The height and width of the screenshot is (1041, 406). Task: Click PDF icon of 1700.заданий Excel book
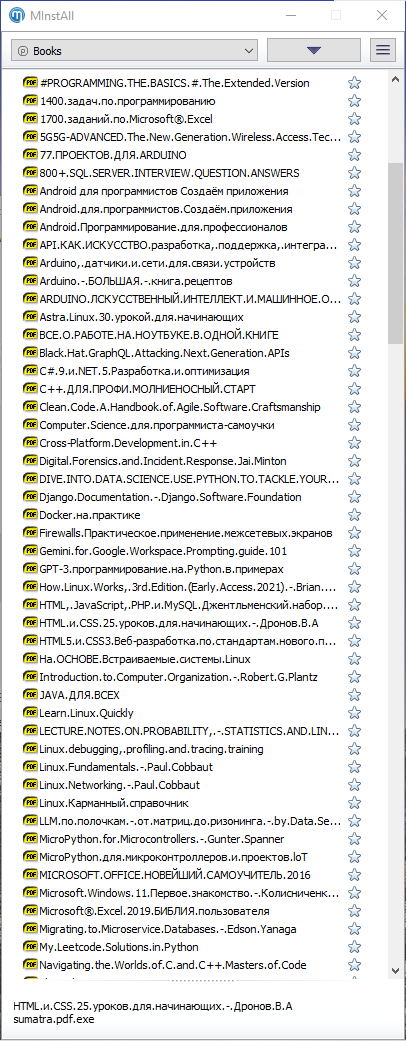click(x=30, y=118)
